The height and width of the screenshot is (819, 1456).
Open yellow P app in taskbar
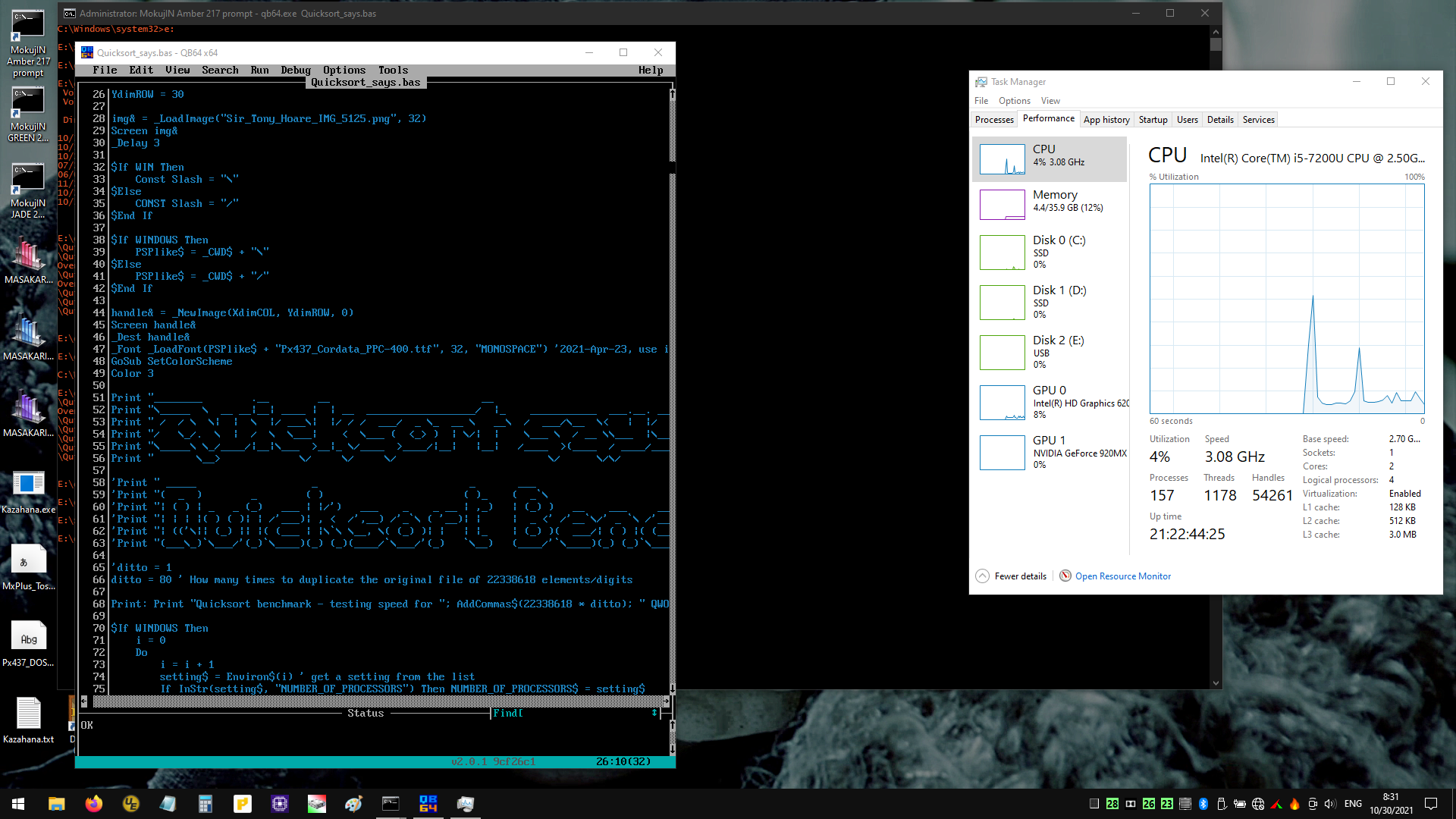click(243, 804)
